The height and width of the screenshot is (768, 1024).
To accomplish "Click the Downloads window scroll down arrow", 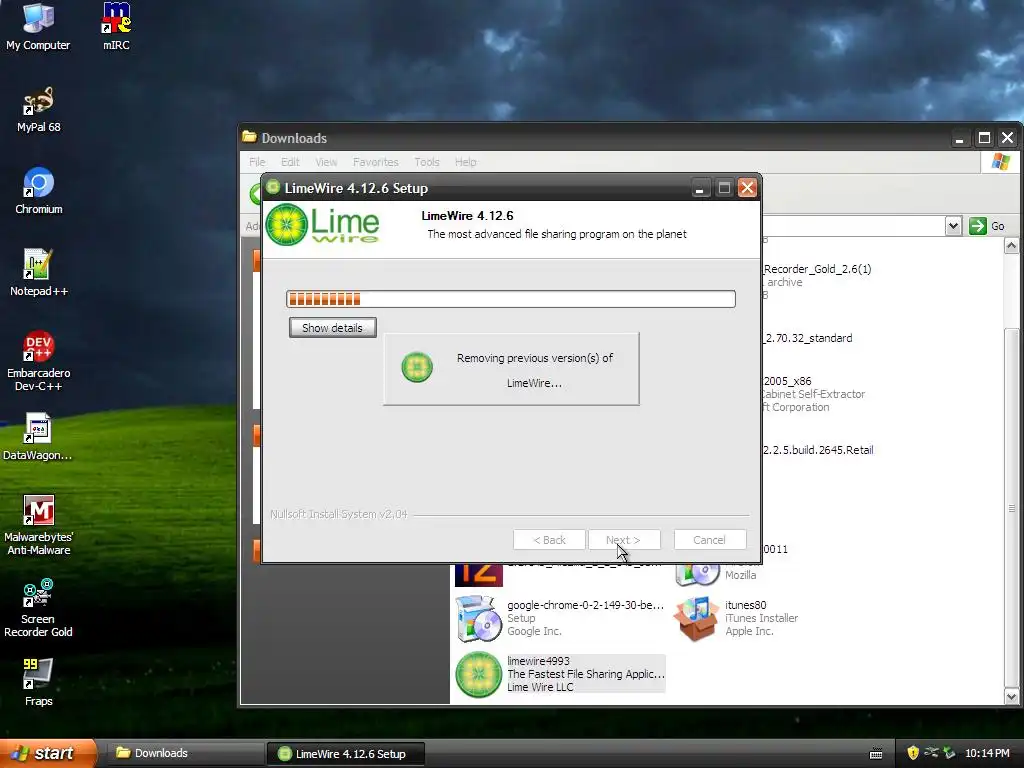I will (1011, 697).
